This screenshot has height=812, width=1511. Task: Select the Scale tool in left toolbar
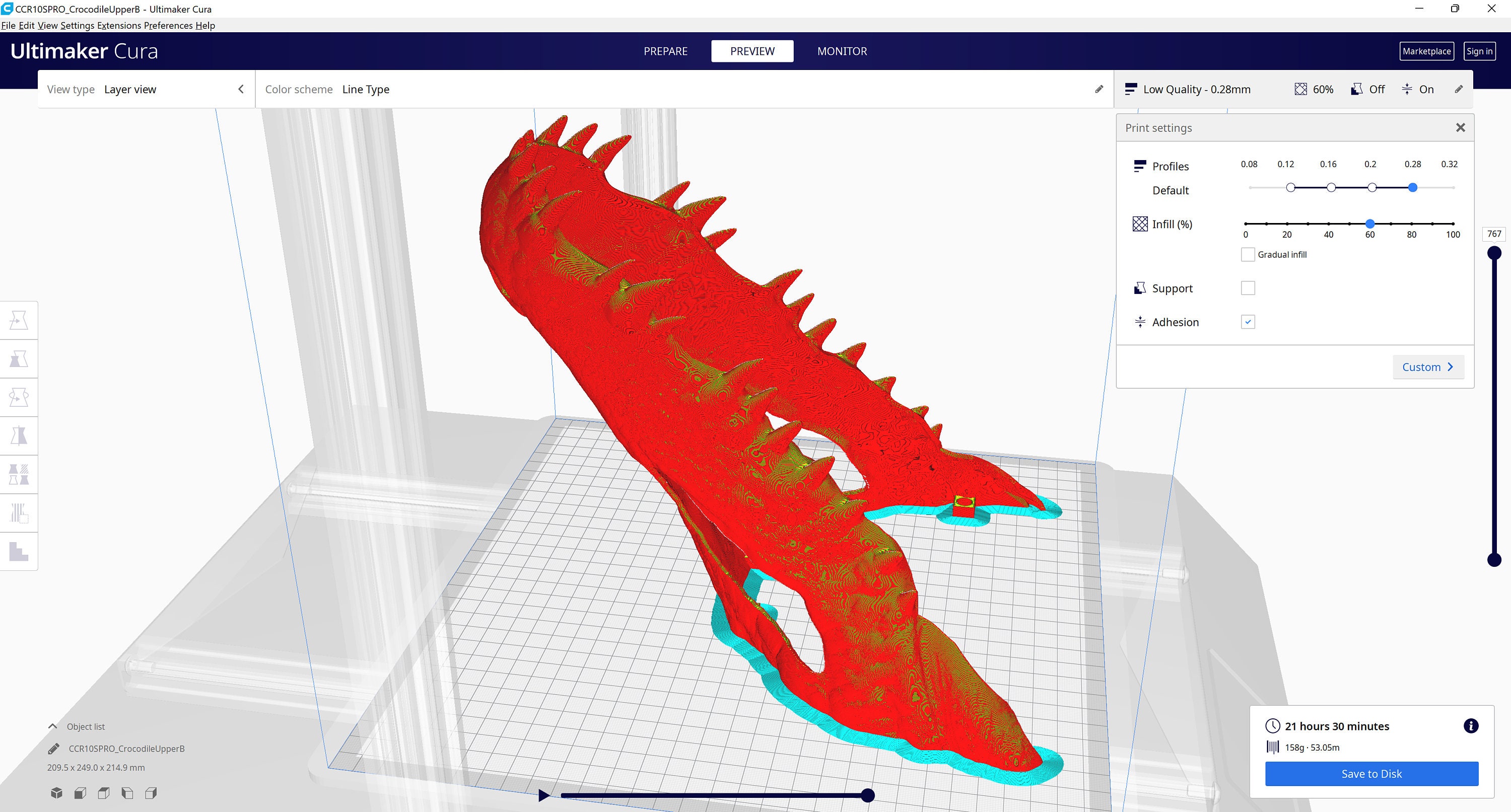click(x=19, y=359)
